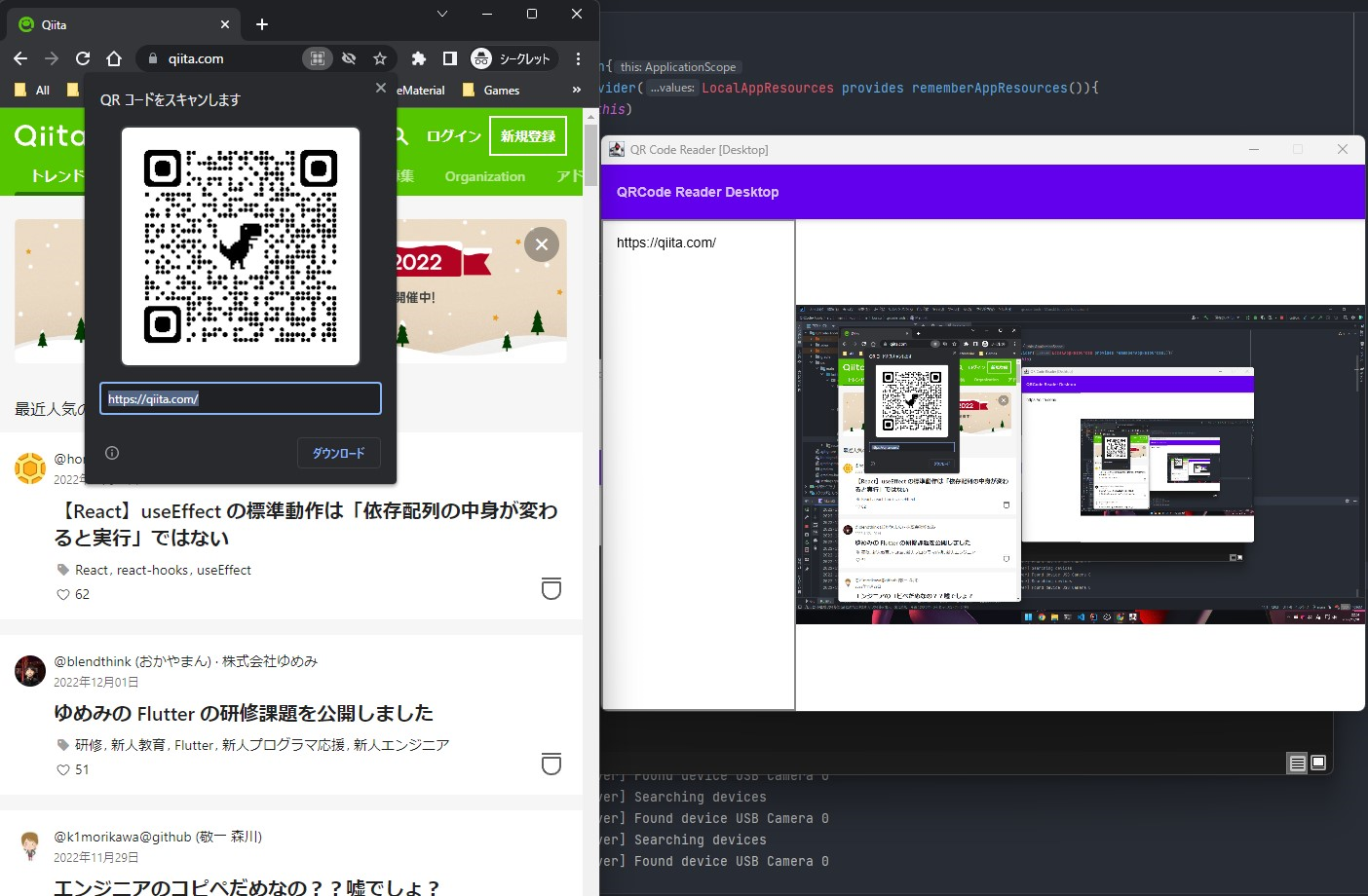Bookmark this page with the star icon
1368x896 pixels.
pyautogui.click(x=380, y=58)
